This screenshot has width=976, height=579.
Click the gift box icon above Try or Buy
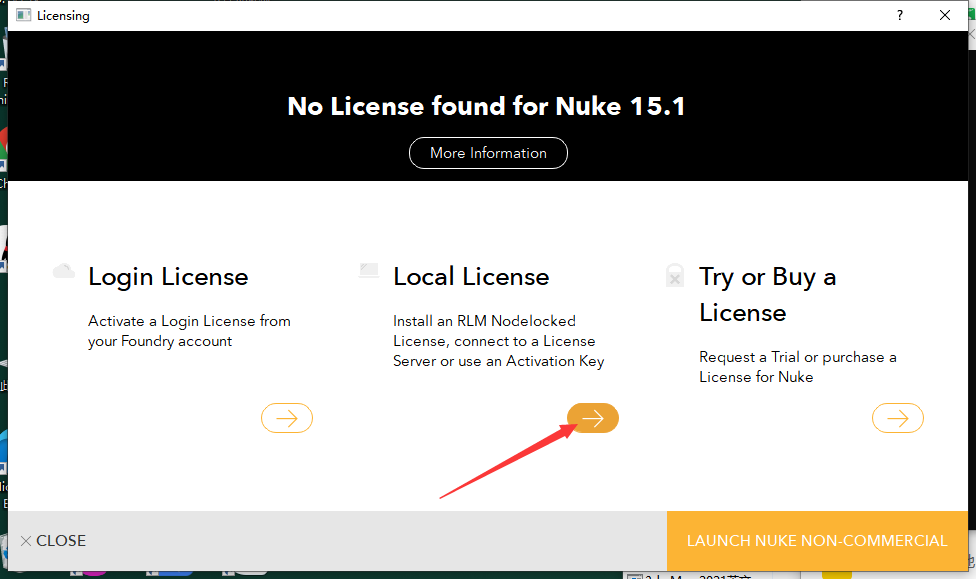tap(675, 277)
